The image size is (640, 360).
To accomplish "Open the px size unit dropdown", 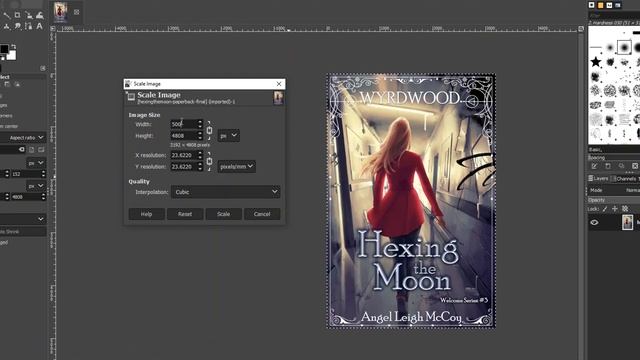I will click(x=229, y=136).
